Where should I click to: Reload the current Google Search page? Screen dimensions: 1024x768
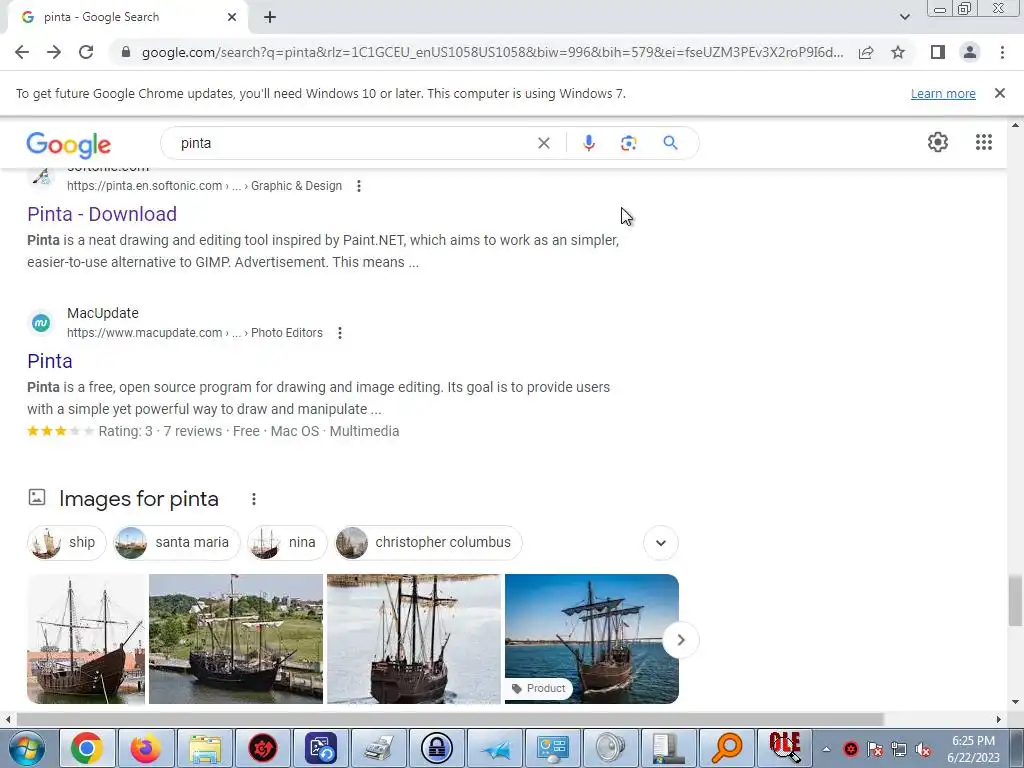[86, 52]
